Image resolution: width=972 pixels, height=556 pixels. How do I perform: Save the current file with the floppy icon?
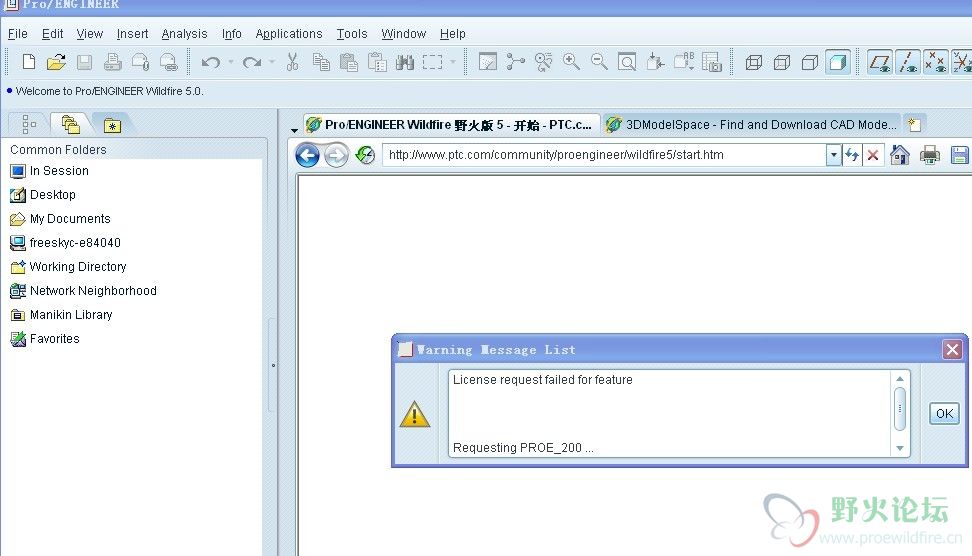coord(84,61)
